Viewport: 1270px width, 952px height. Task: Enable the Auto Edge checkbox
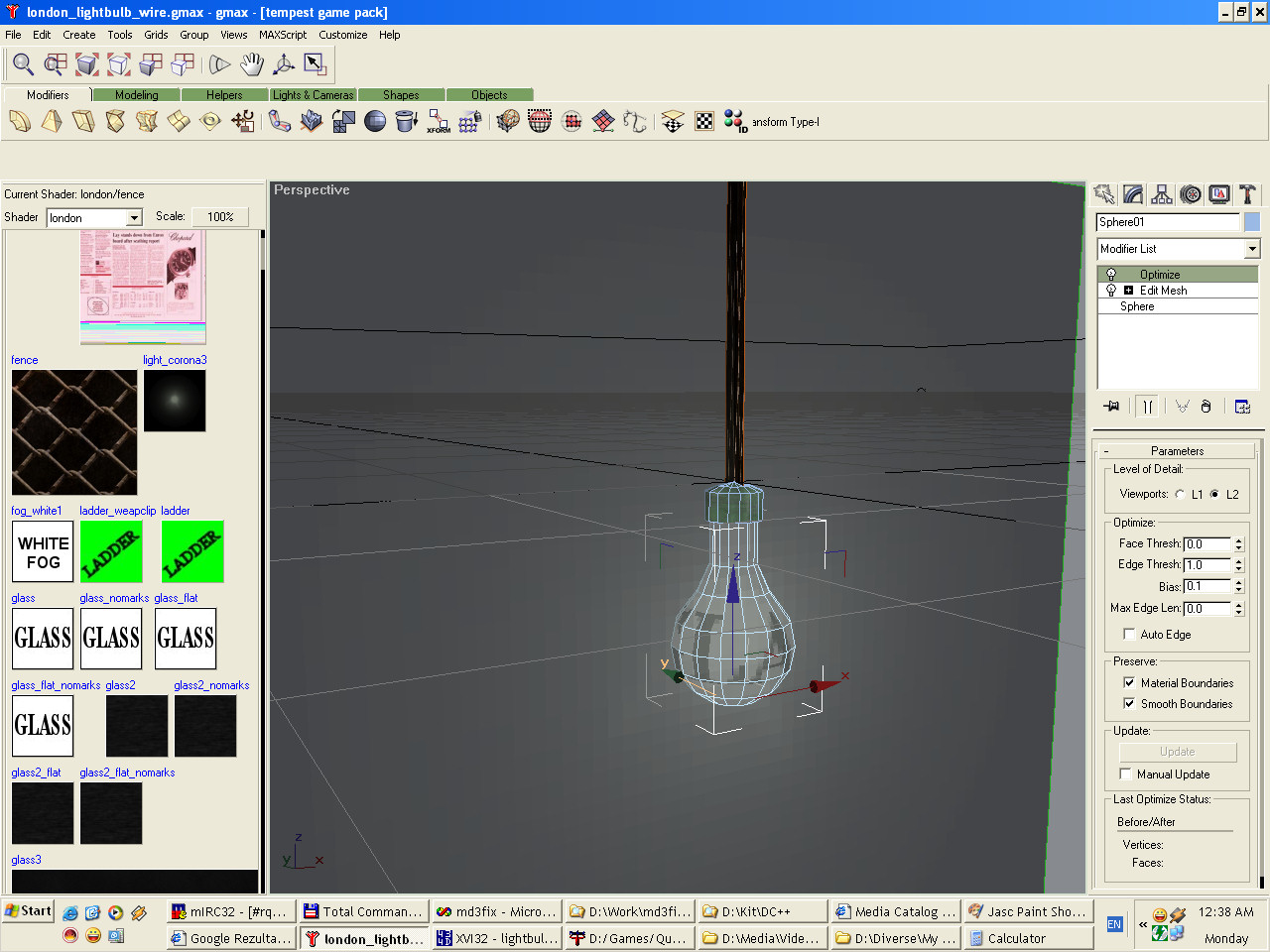1129,635
